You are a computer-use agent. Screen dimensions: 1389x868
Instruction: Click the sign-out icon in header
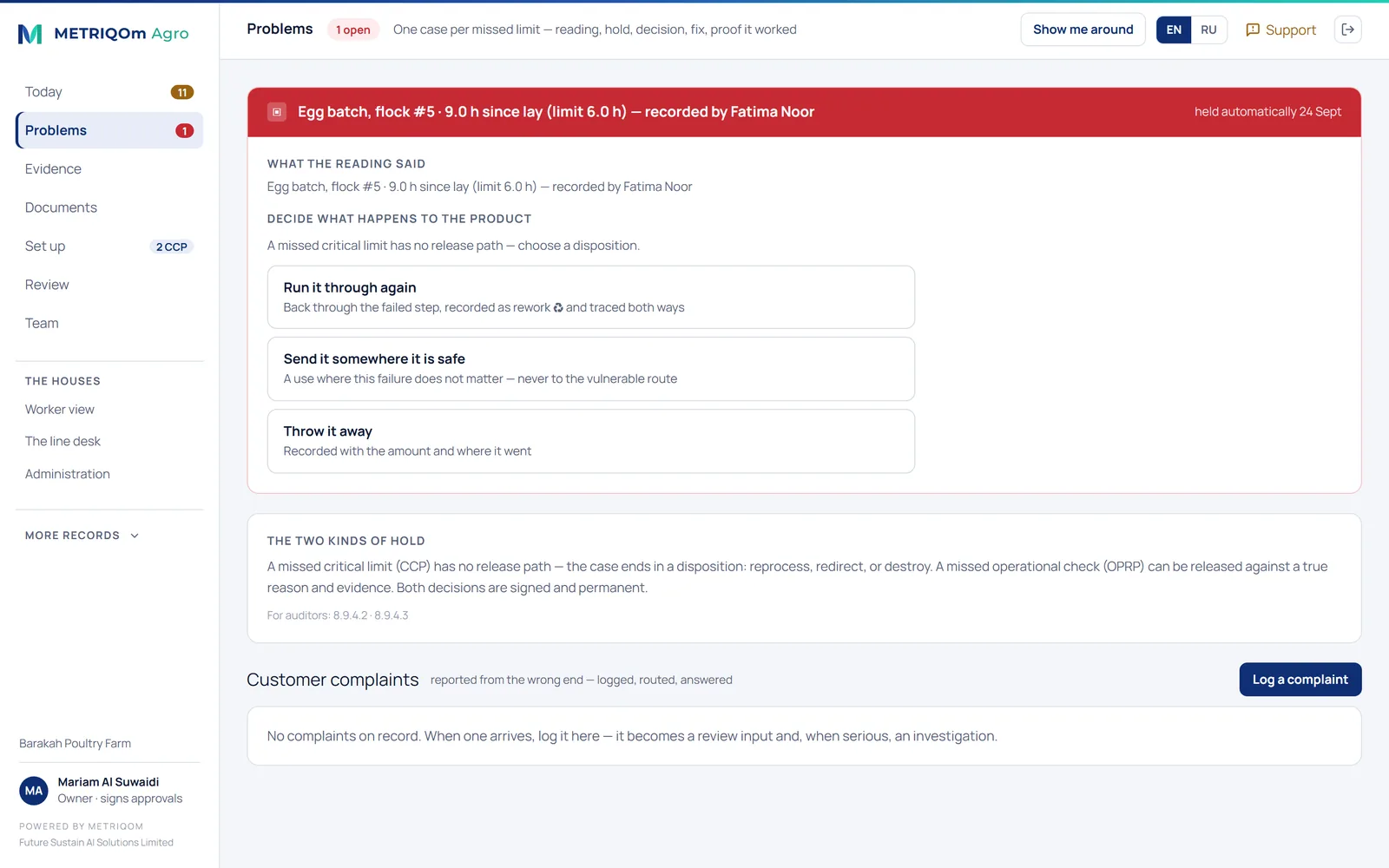(1347, 30)
